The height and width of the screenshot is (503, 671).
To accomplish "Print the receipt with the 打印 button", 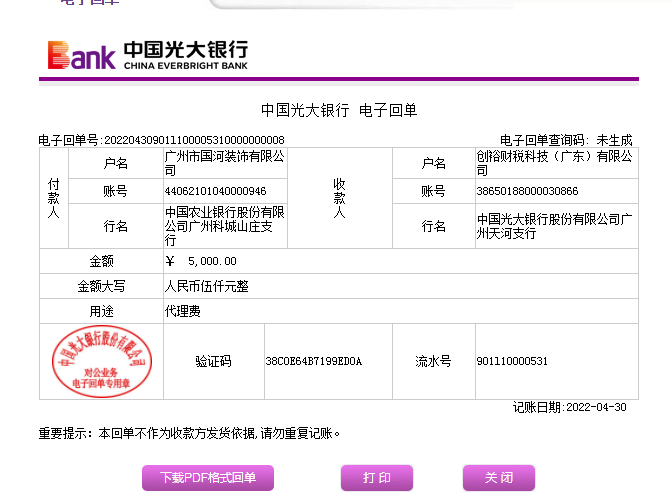I will click(377, 477).
